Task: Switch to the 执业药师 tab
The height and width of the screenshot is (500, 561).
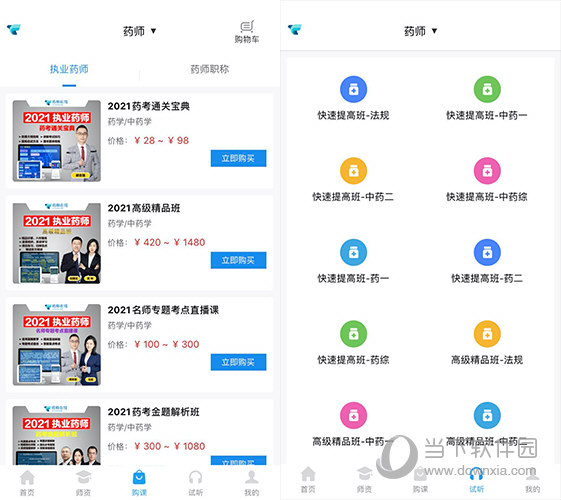Action: [x=69, y=69]
